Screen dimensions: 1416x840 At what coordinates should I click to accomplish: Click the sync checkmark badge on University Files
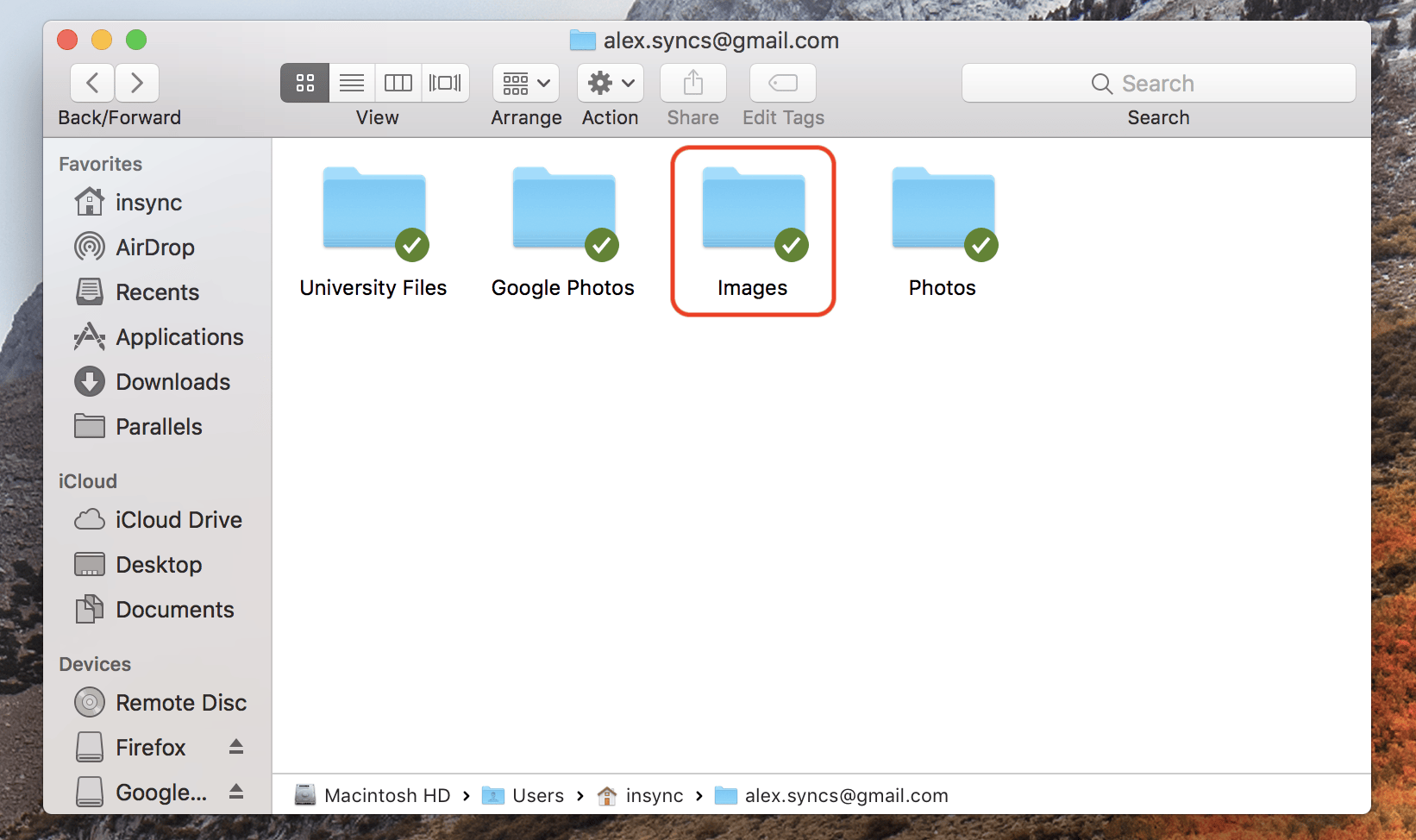(412, 245)
